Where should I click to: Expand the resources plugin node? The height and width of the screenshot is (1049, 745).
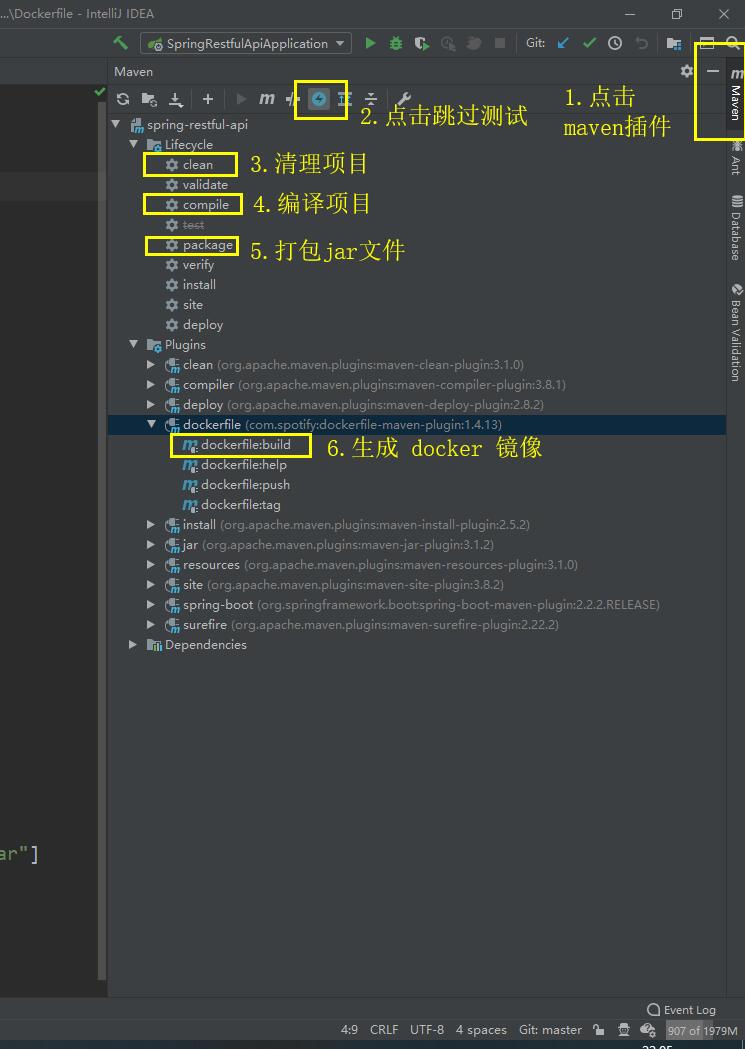[x=151, y=565]
